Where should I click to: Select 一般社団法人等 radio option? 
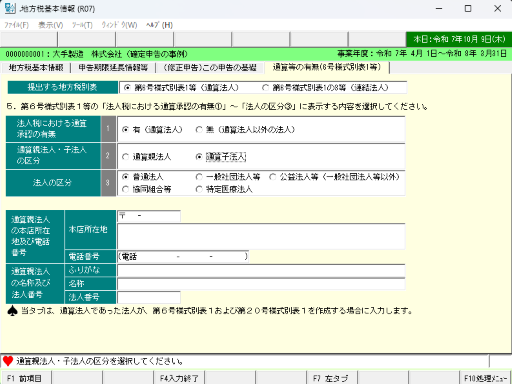tap(228, 177)
